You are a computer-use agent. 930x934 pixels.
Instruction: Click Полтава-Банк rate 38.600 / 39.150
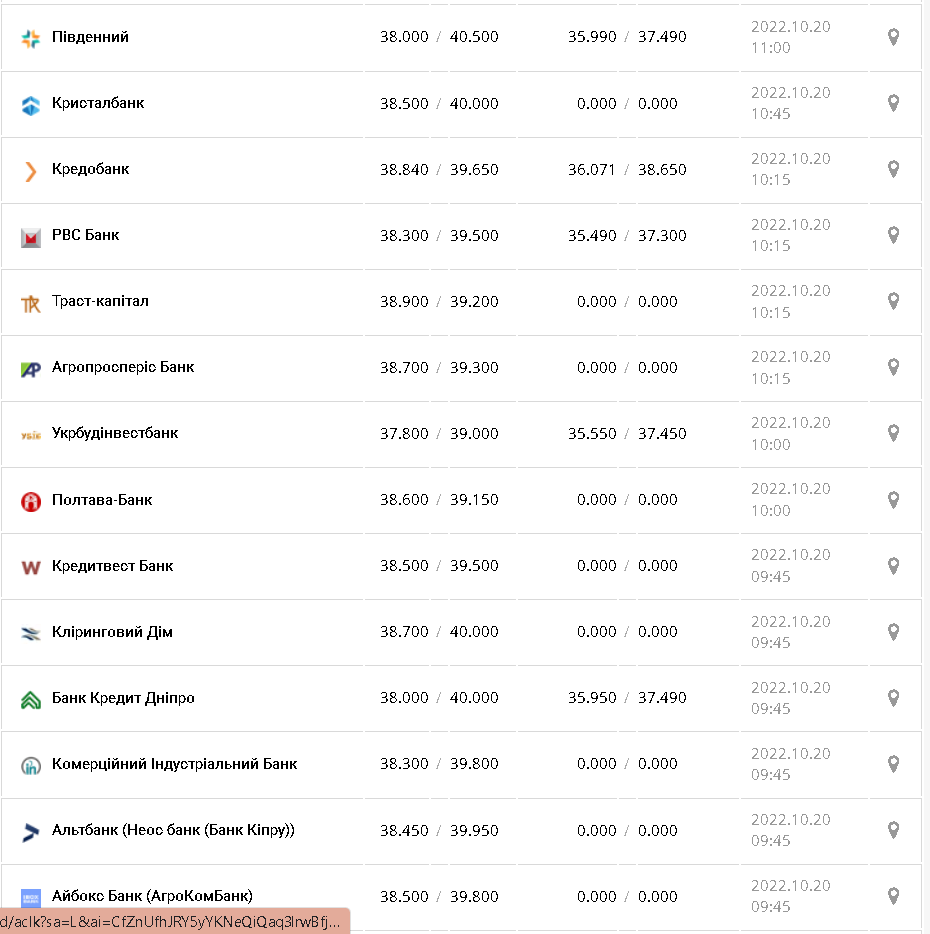439,500
